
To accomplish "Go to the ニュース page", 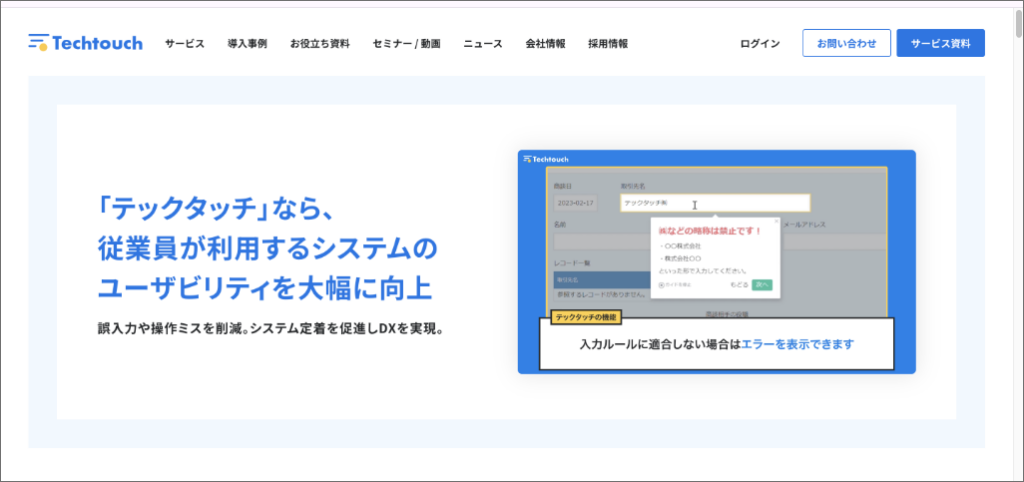I will (483, 44).
